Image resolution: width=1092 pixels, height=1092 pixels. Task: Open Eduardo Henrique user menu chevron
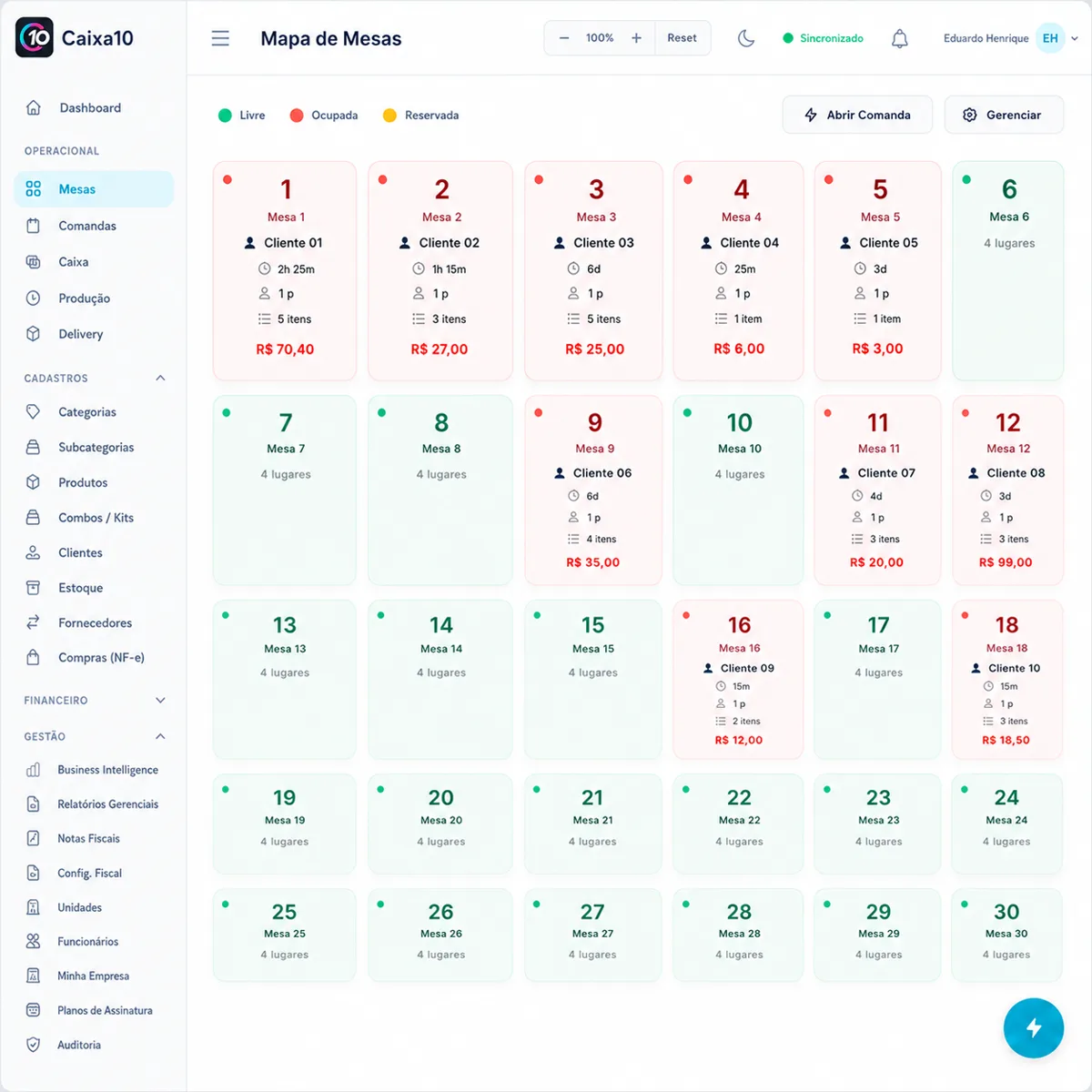pyautogui.click(x=1075, y=38)
